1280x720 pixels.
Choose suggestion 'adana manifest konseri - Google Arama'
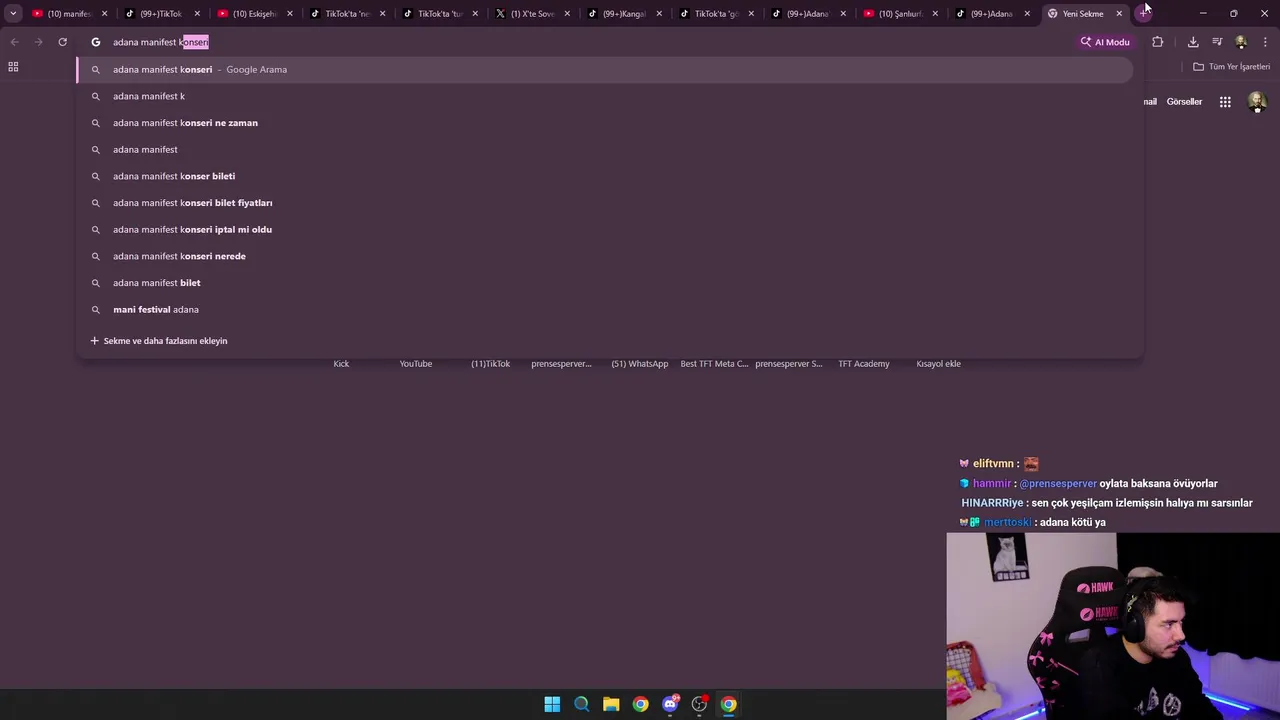pos(605,70)
